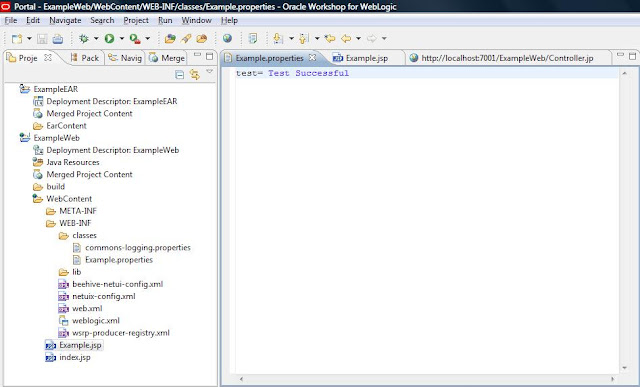The image size is (640, 387).
Task: Select commons-logging.properties file
Action: point(138,248)
